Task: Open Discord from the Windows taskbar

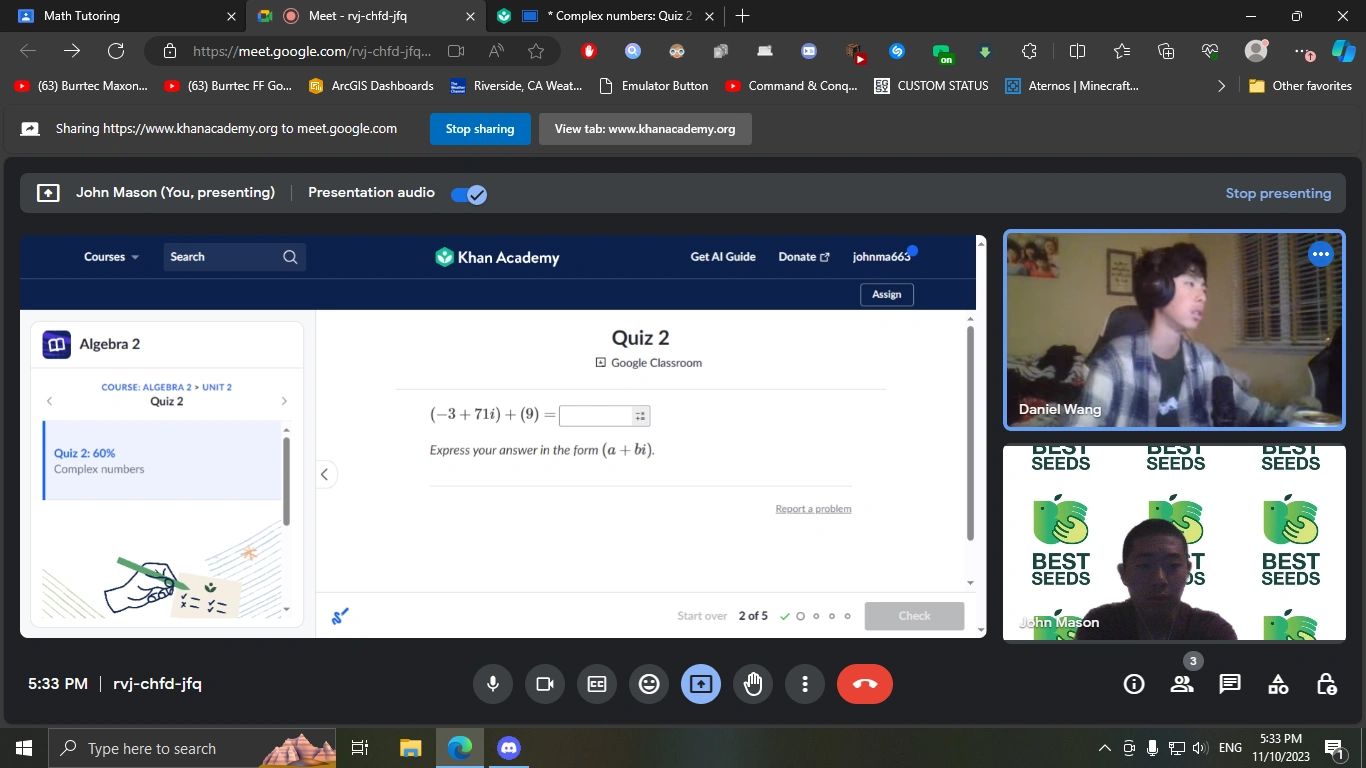Action: (509, 748)
